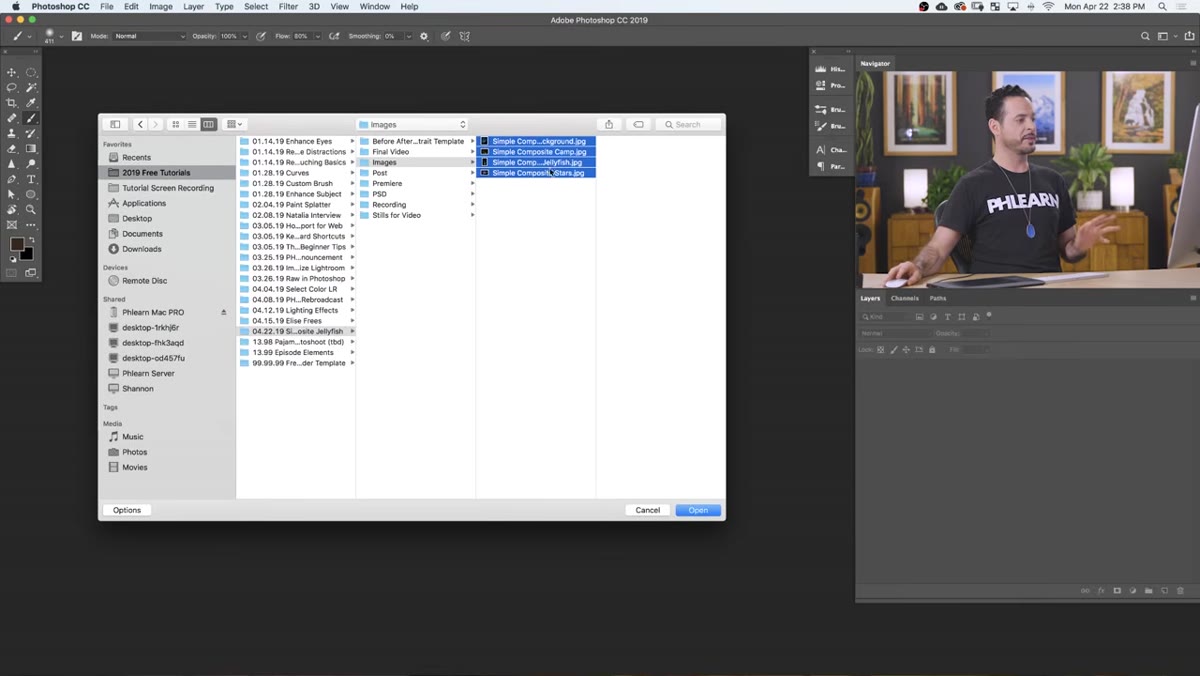The width and height of the screenshot is (1200, 676).
Task: Select Downloads in Favorites sidebar
Action: [142, 249]
